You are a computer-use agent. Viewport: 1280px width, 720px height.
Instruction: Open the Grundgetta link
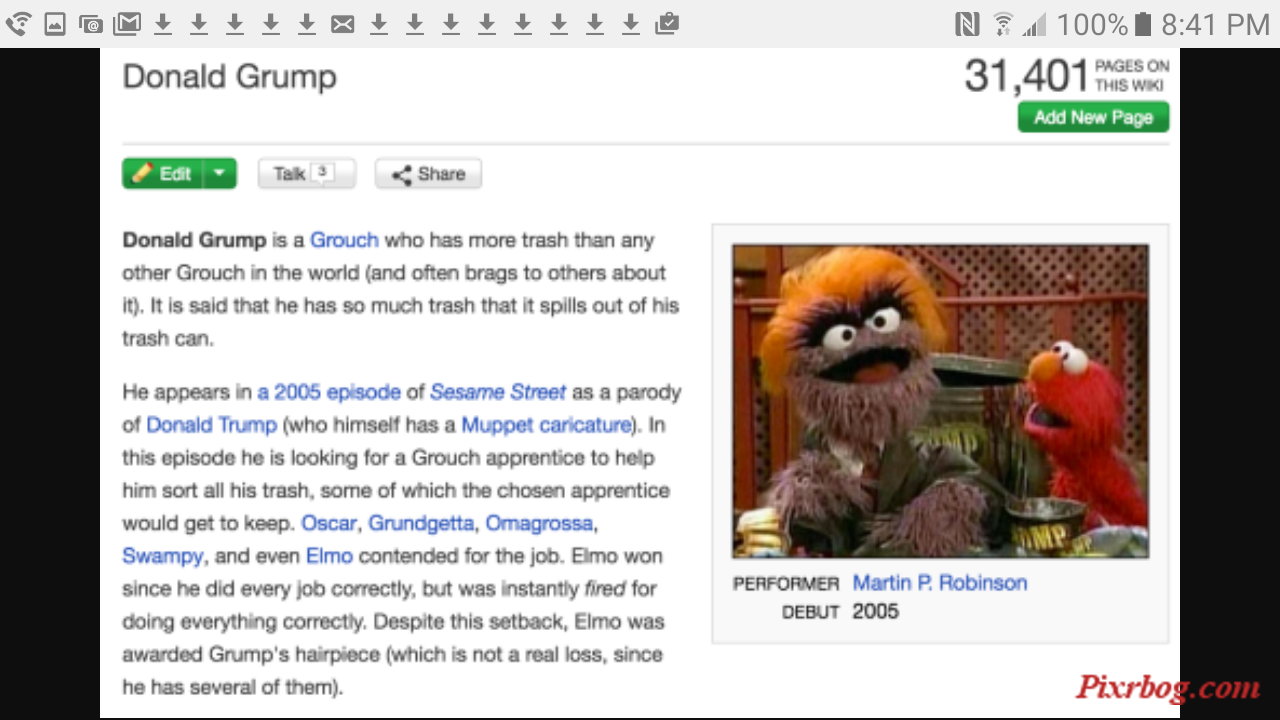422,523
